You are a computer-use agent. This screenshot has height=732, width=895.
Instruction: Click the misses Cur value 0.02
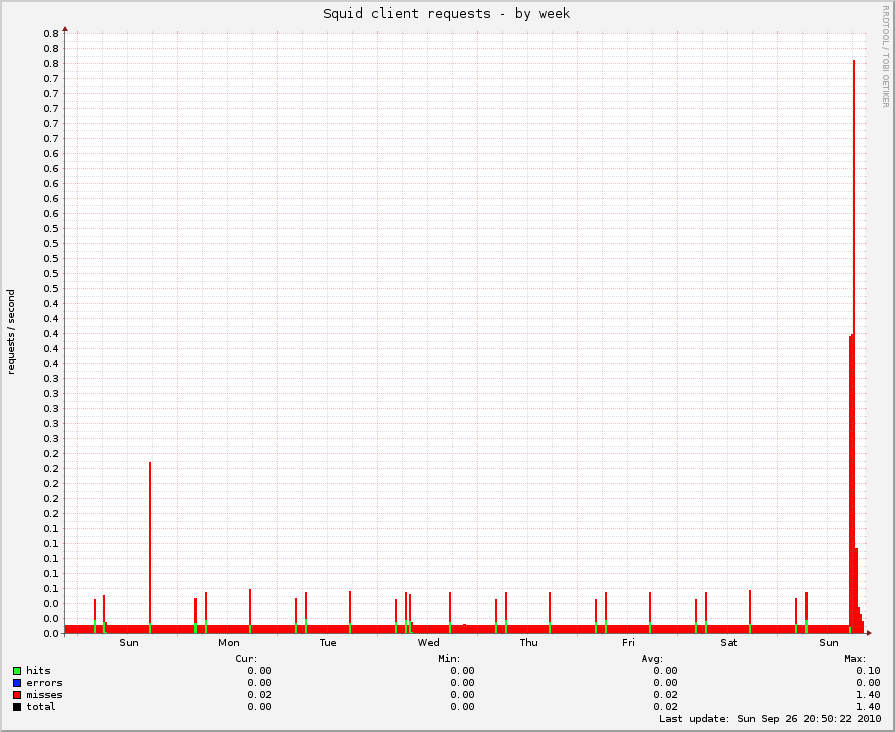[259, 695]
